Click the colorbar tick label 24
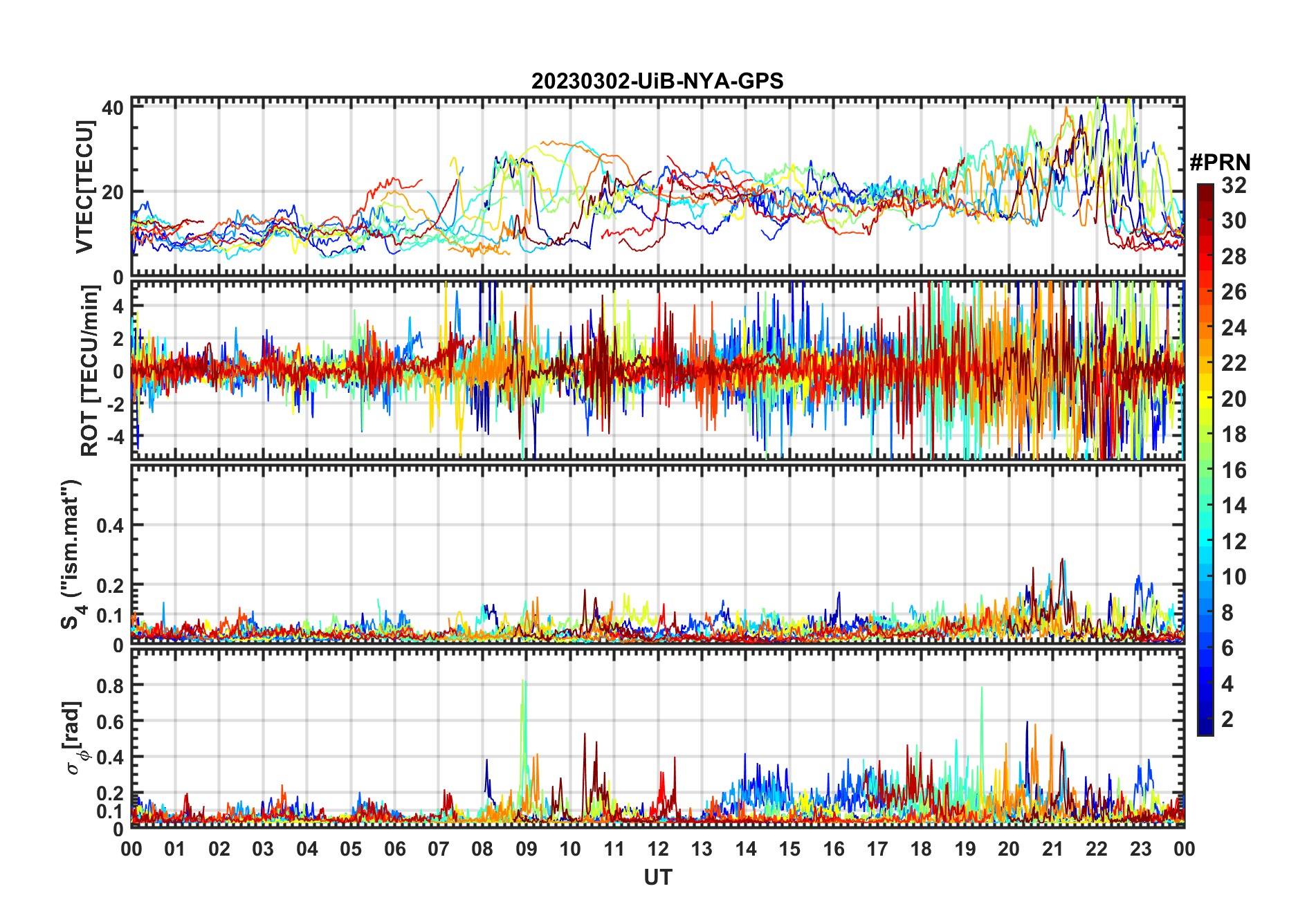Screen dimensions: 1316x920 coord(1234,327)
